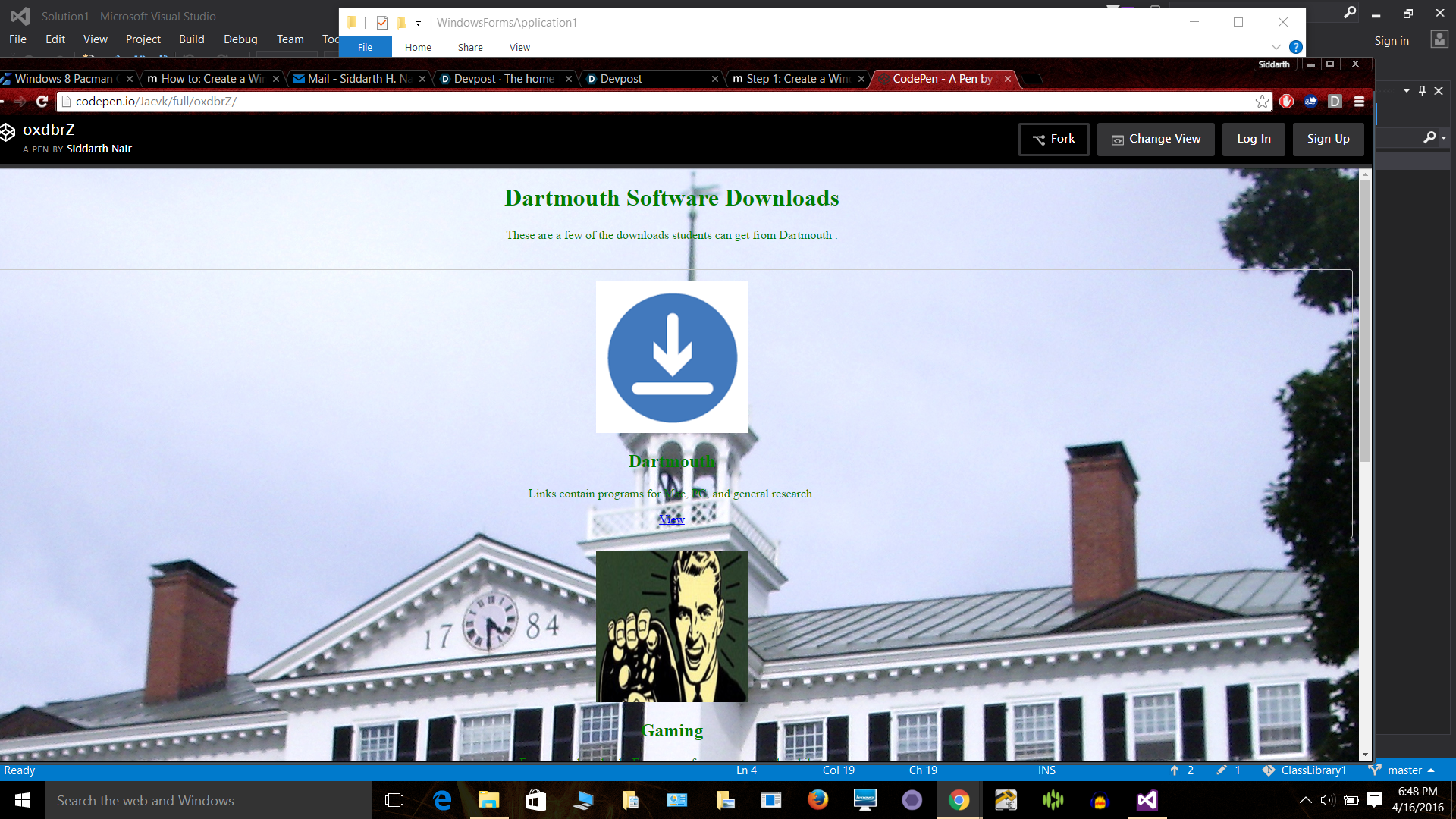Expand the File Explorer ribbon chevron
The height and width of the screenshot is (819, 1456).
click(x=1276, y=47)
